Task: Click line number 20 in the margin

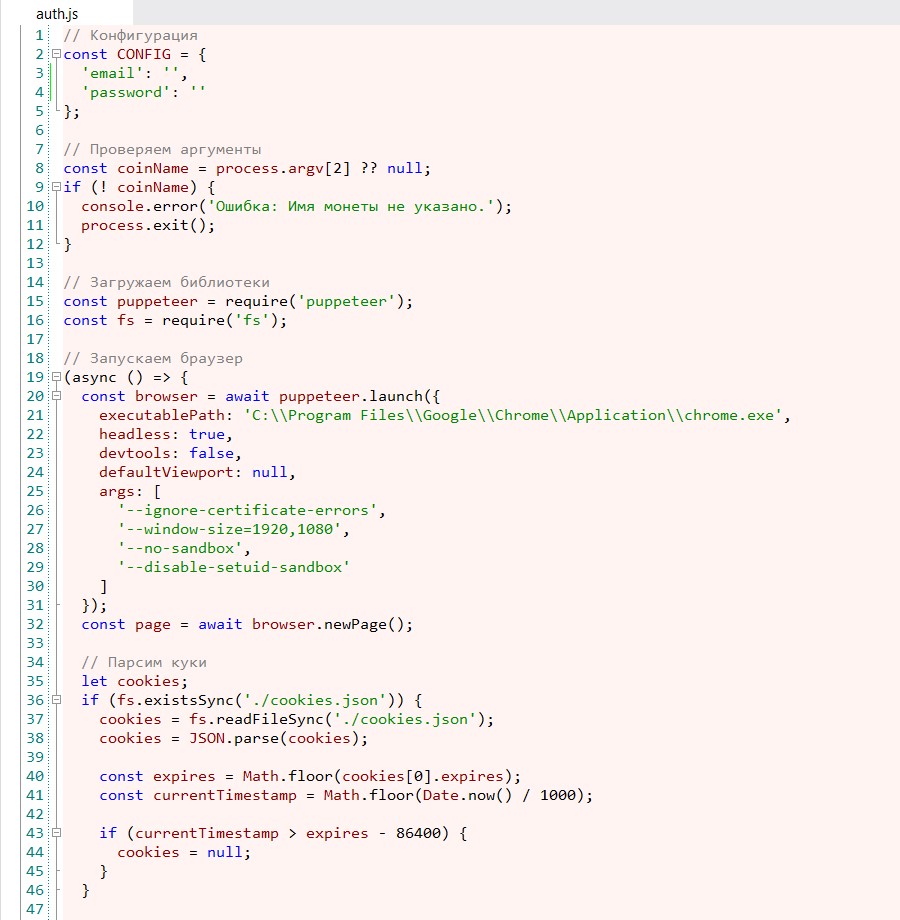Action: point(34,396)
